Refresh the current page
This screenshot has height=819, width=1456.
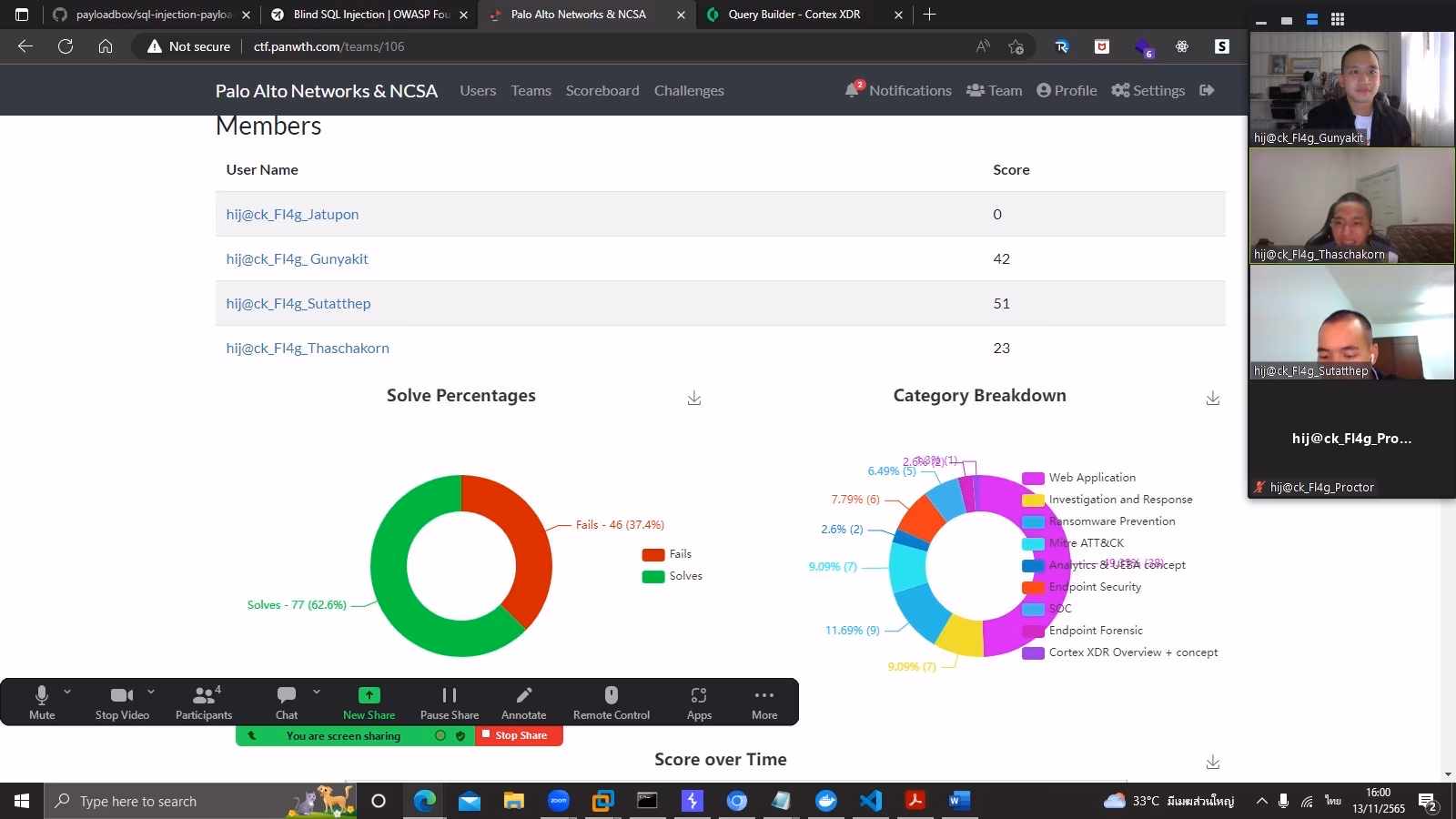66,46
